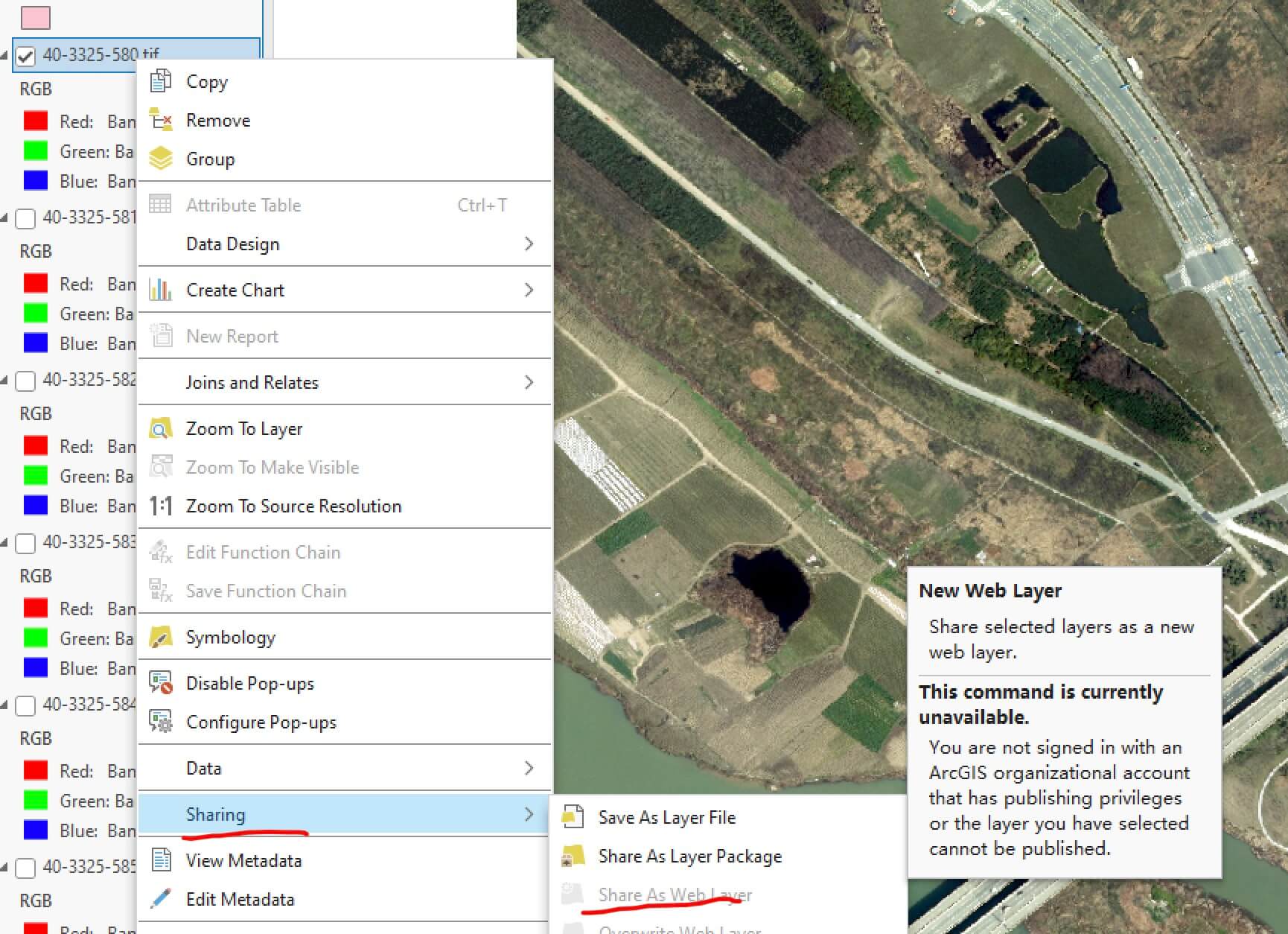Expand the Data submenu arrow

click(x=529, y=768)
